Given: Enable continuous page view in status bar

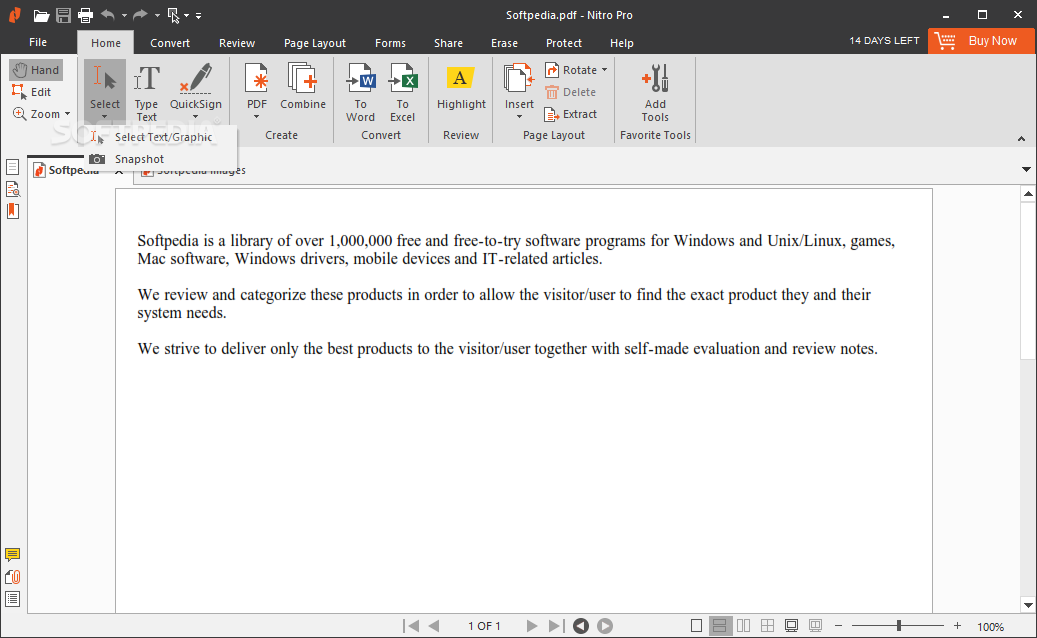Looking at the screenshot, I should [719, 626].
